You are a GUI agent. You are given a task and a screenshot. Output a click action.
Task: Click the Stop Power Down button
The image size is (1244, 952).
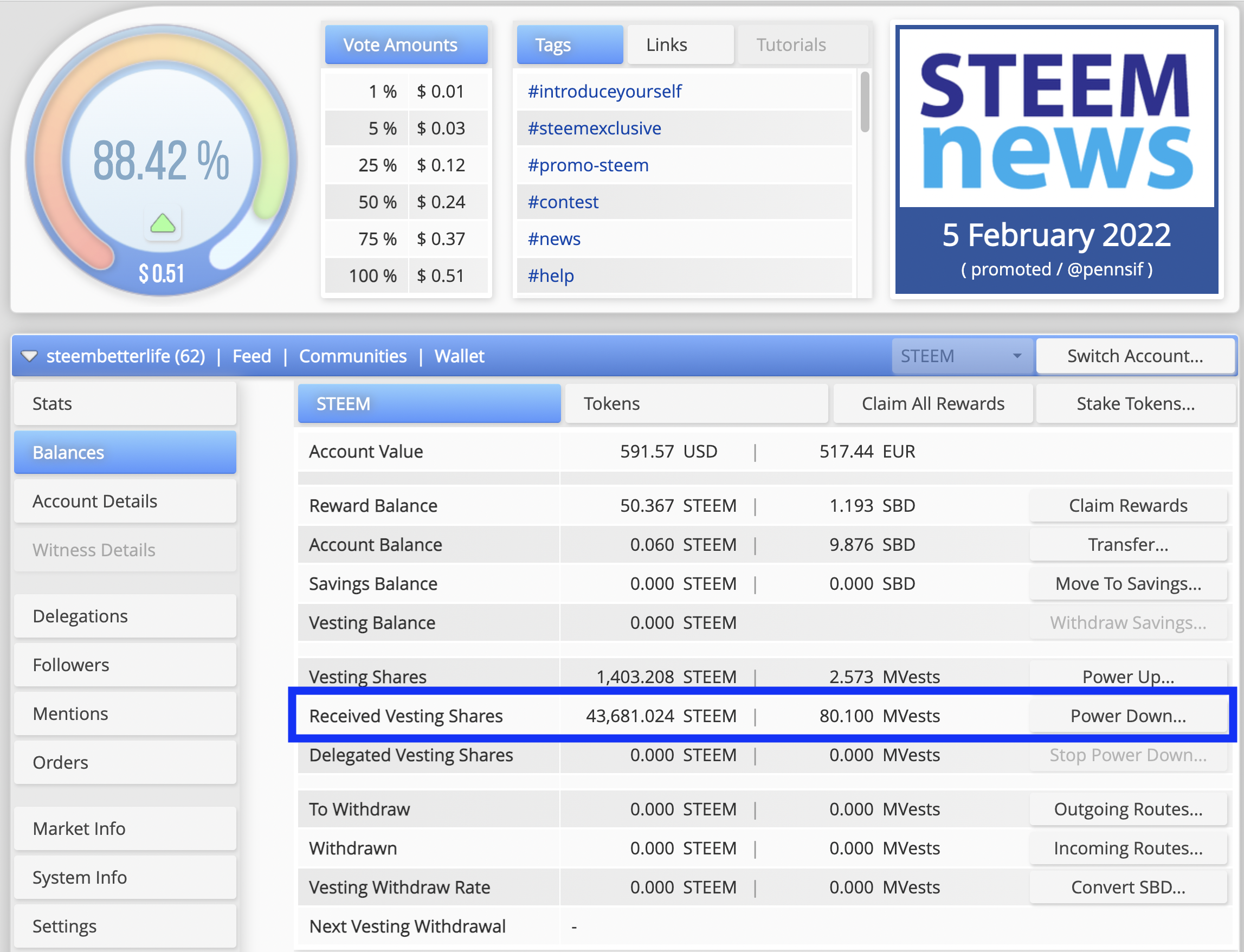[1128, 755]
